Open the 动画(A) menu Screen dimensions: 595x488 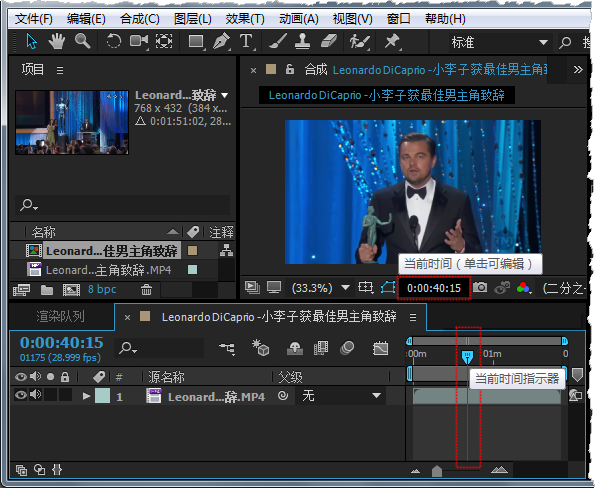tap(299, 19)
